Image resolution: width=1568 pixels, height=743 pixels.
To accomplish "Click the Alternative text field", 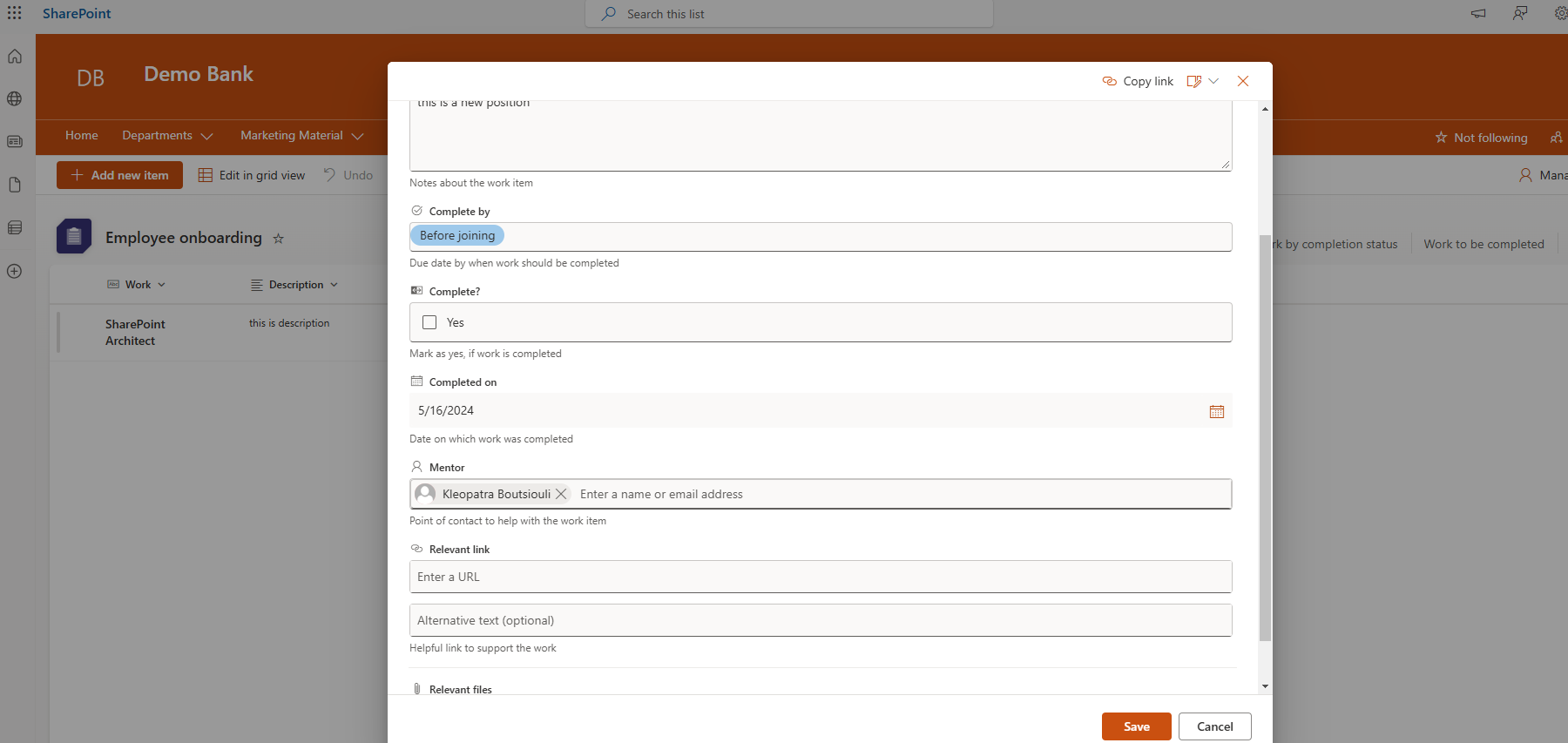I will (821, 620).
